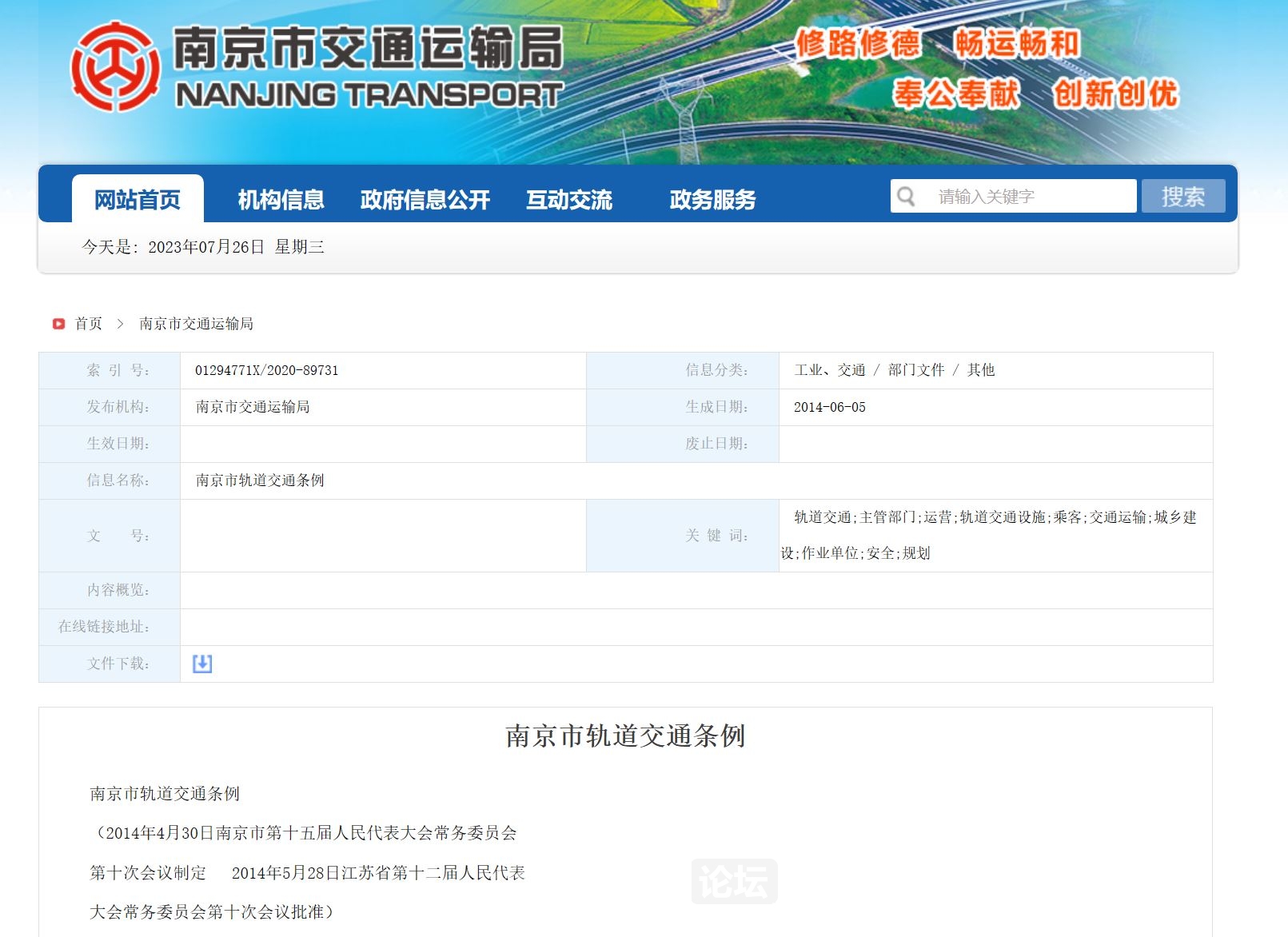Click 工业、交通 / 部门文件 / 其他 category
Screen dimensions: 1288x937
pyautogui.click(x=895, y=370)
